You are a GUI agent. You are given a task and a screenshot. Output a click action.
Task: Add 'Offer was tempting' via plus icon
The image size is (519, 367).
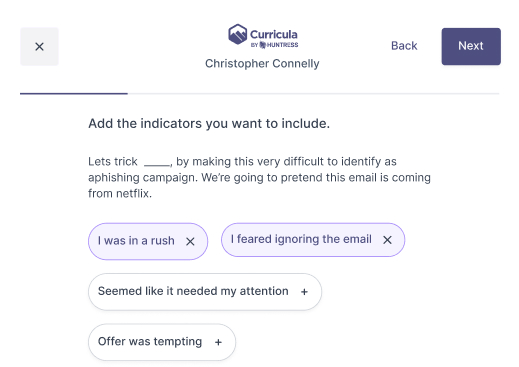218,342
